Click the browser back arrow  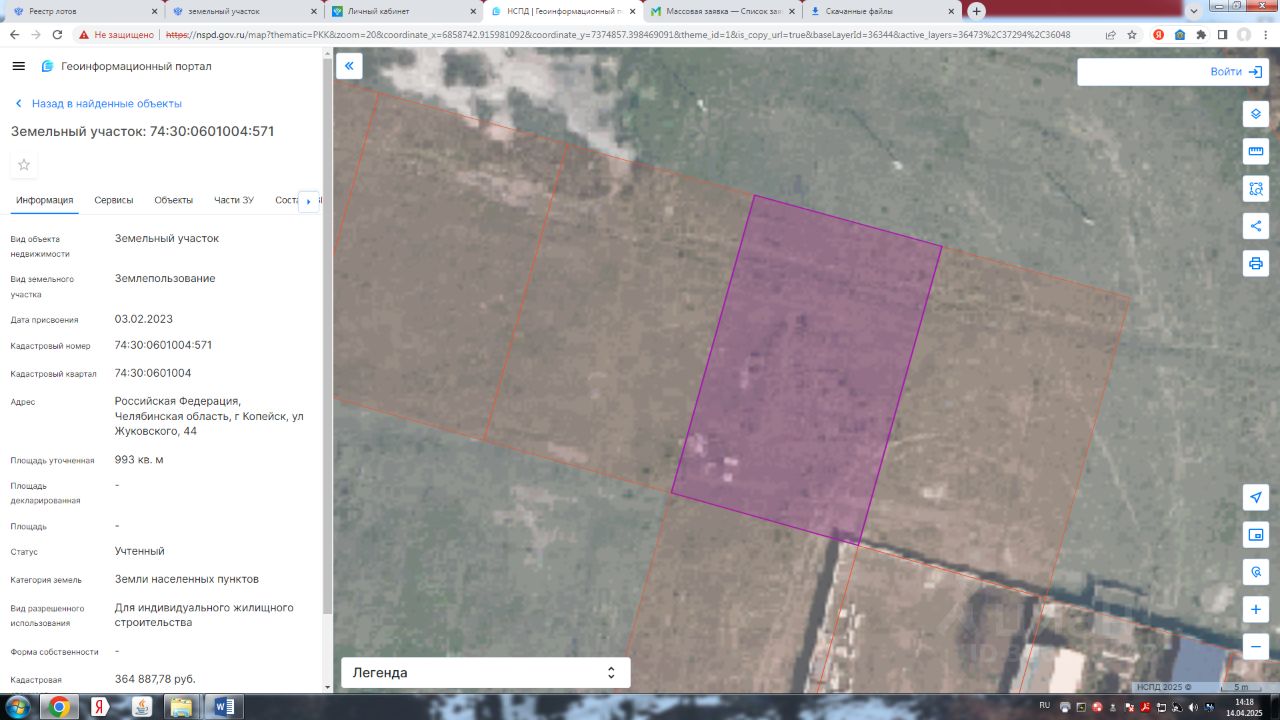pos(14,34)
